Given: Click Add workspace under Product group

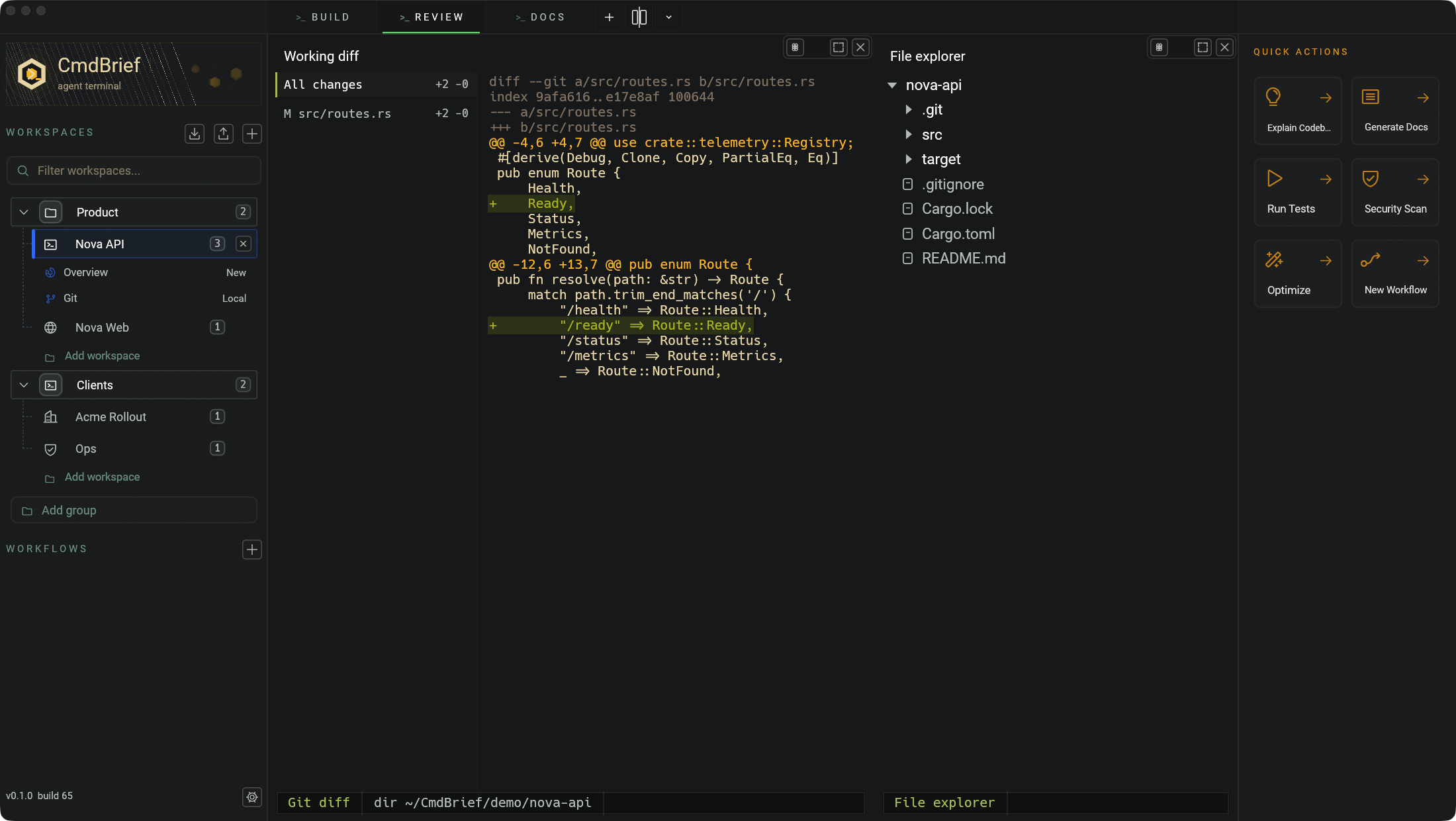Looking at the screenshot, I should tap(102, 356).
